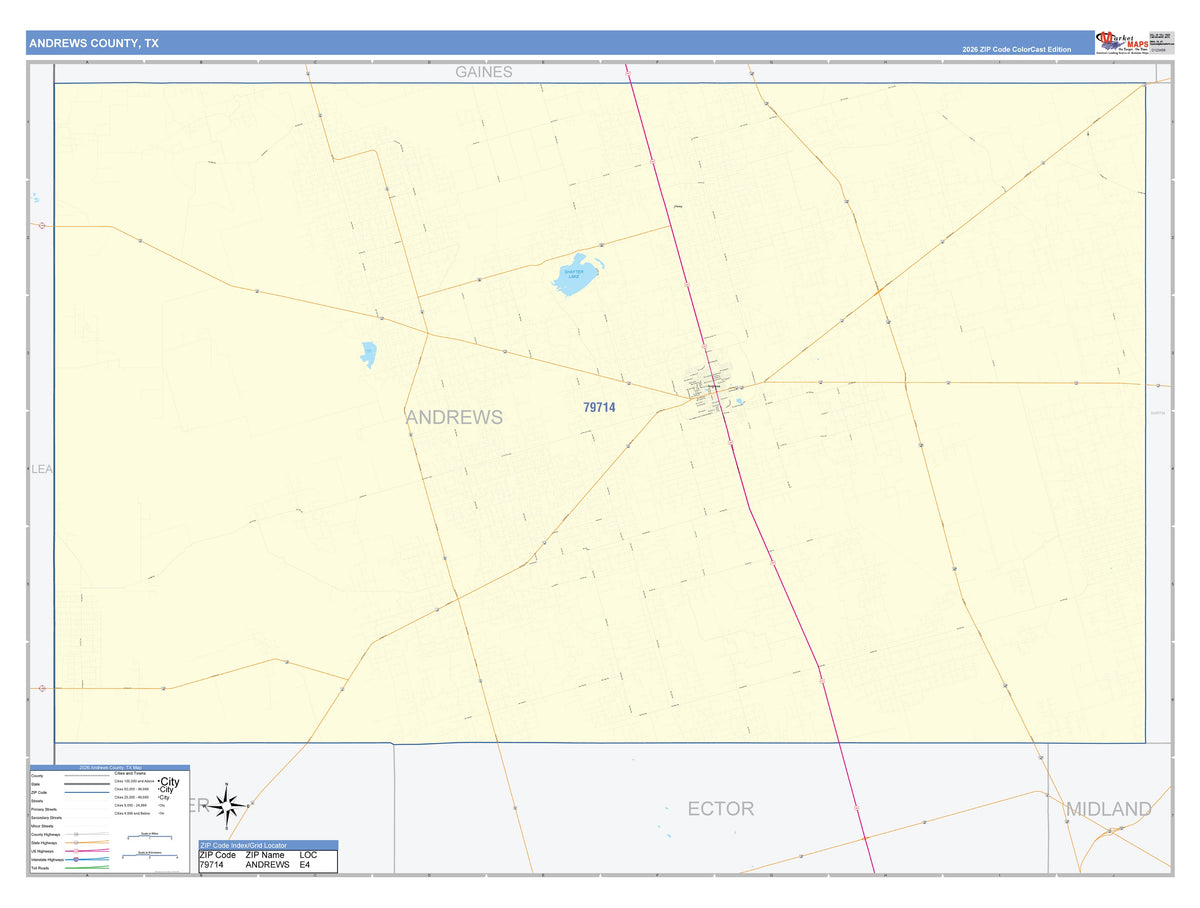
Task: Click the Scale in Miles bar
Action: tap(150, 837)
